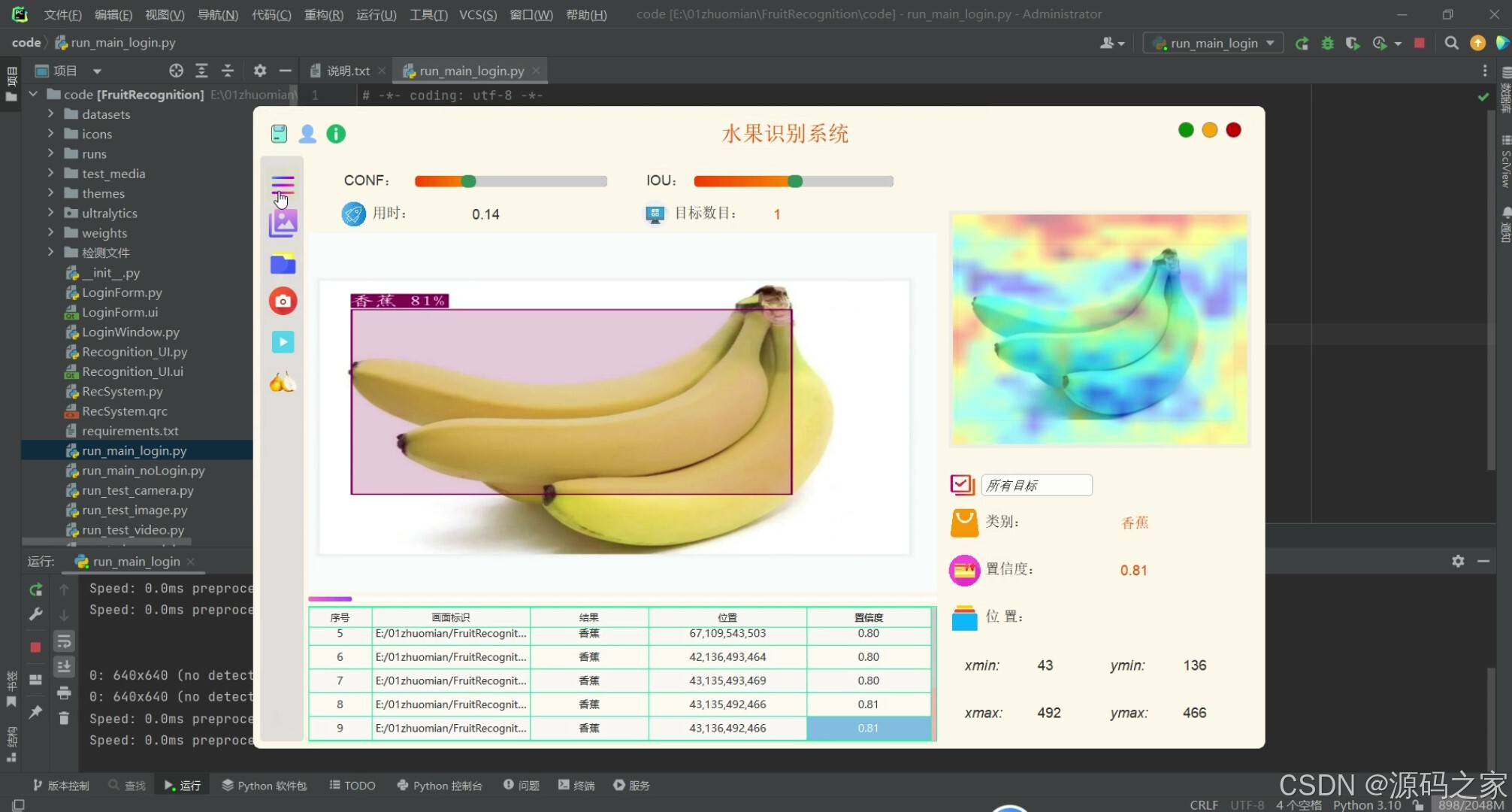Click the video play icon in sidebar
This screenshot has width=1512, height=812.
283,342
